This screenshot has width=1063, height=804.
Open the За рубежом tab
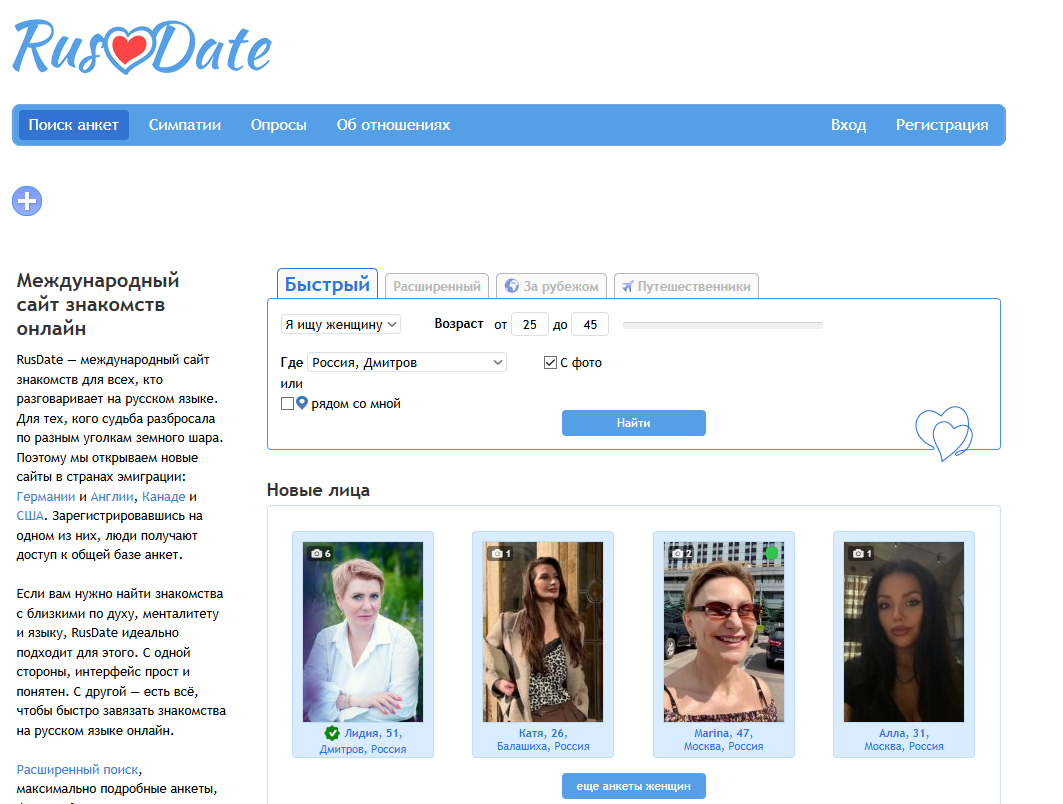552,286
